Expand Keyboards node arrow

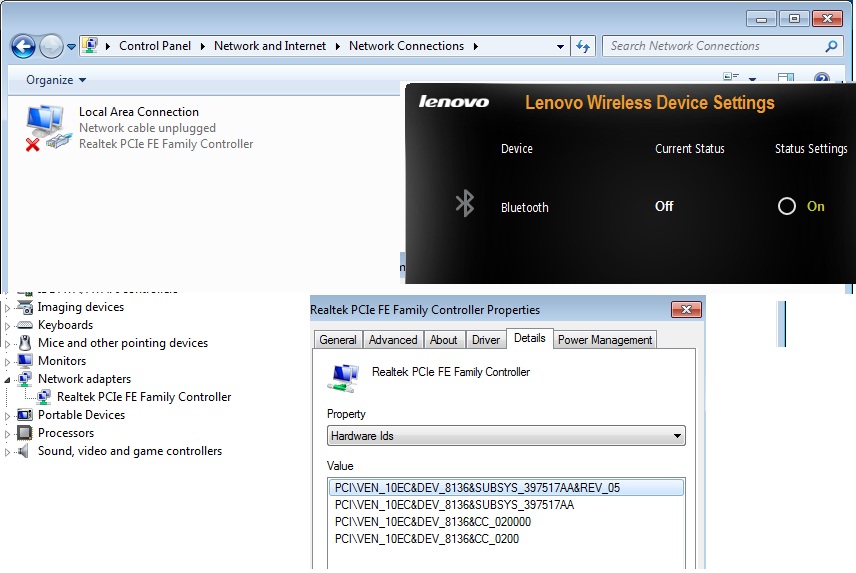coord(7,326)
